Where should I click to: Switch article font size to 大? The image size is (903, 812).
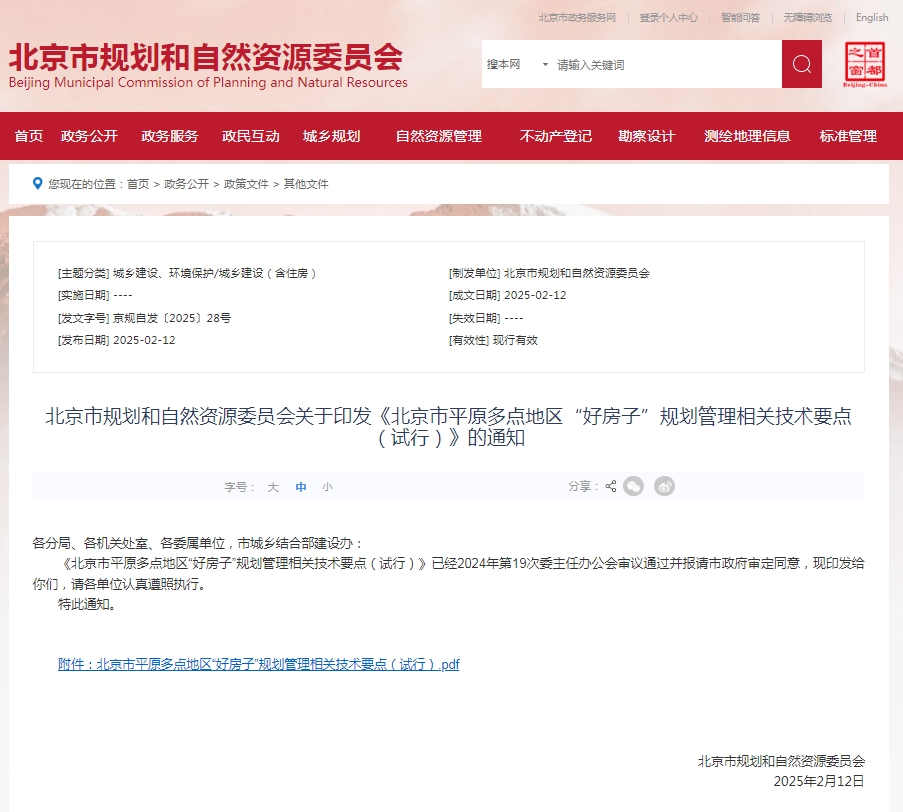coord(272,486)
